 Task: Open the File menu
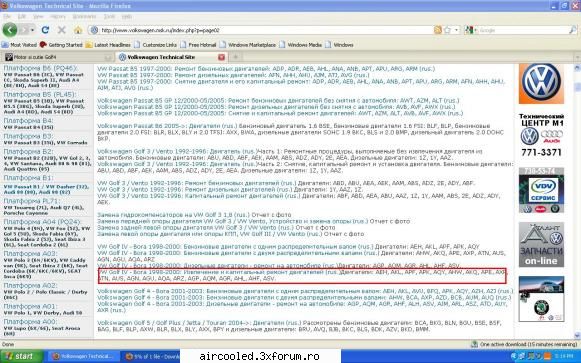point(7,17)
